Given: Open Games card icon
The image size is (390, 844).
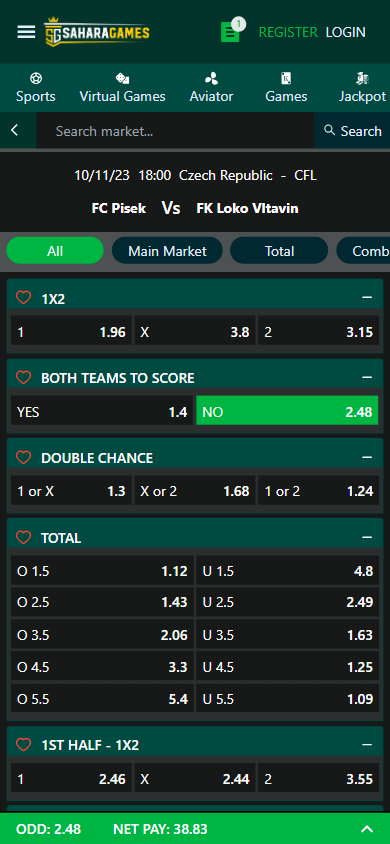Looking at the screenshot, I should click(x=286, y=79).
